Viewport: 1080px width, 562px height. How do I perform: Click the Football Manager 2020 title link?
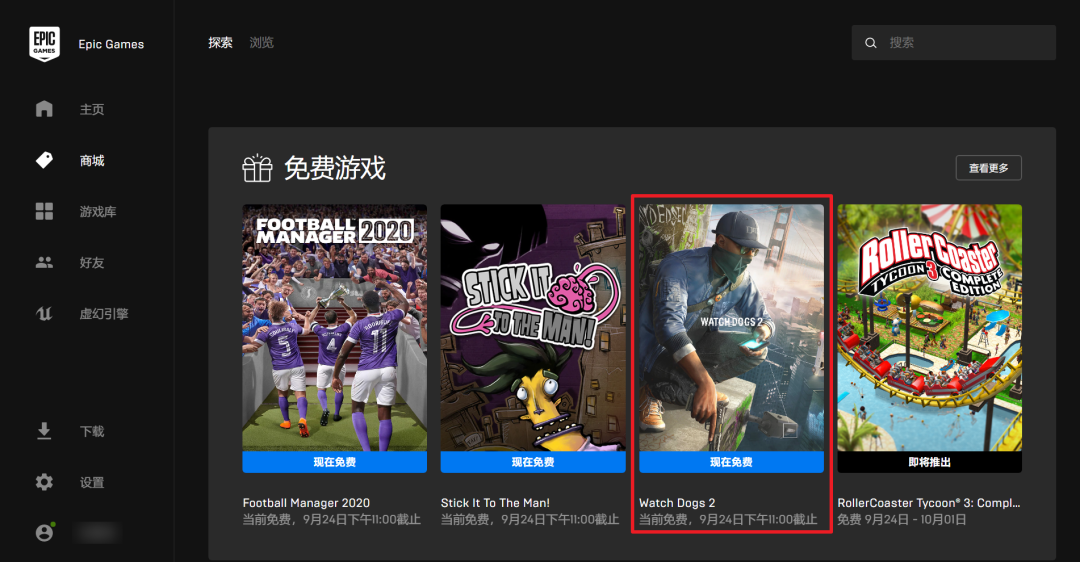(307, 503)
